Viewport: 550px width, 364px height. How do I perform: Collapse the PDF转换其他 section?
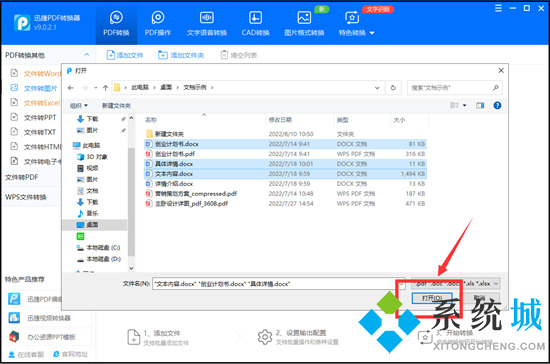point(86,55)
